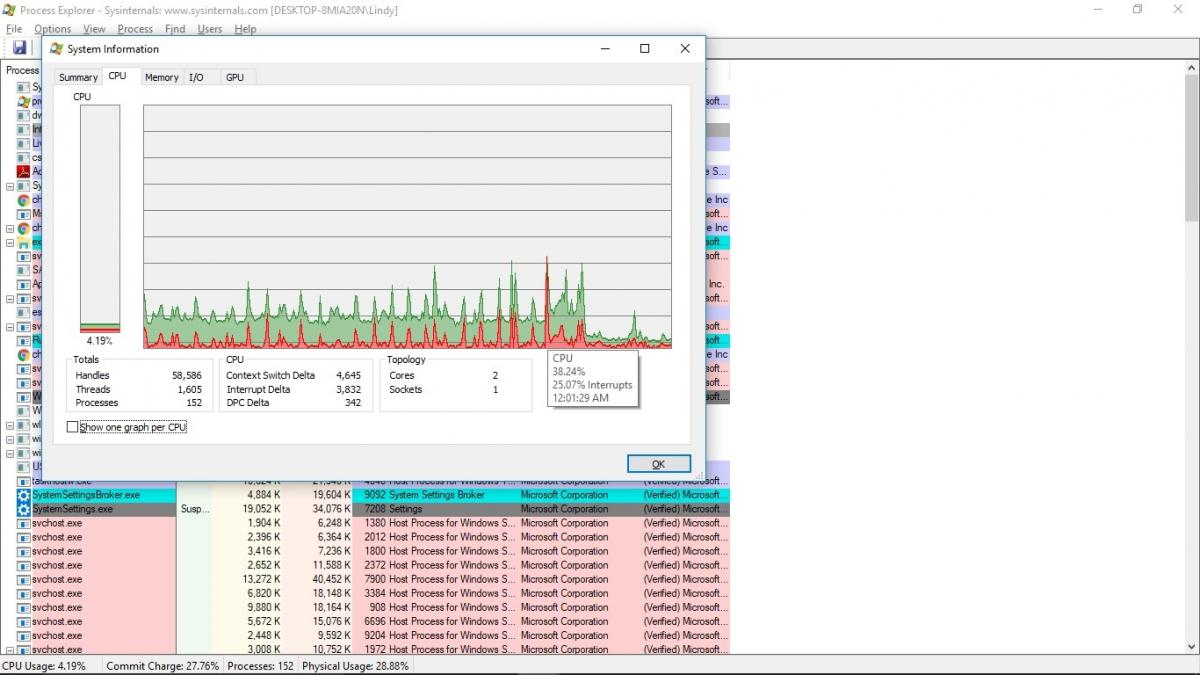Switch to the Summary tab

[78, 77]
